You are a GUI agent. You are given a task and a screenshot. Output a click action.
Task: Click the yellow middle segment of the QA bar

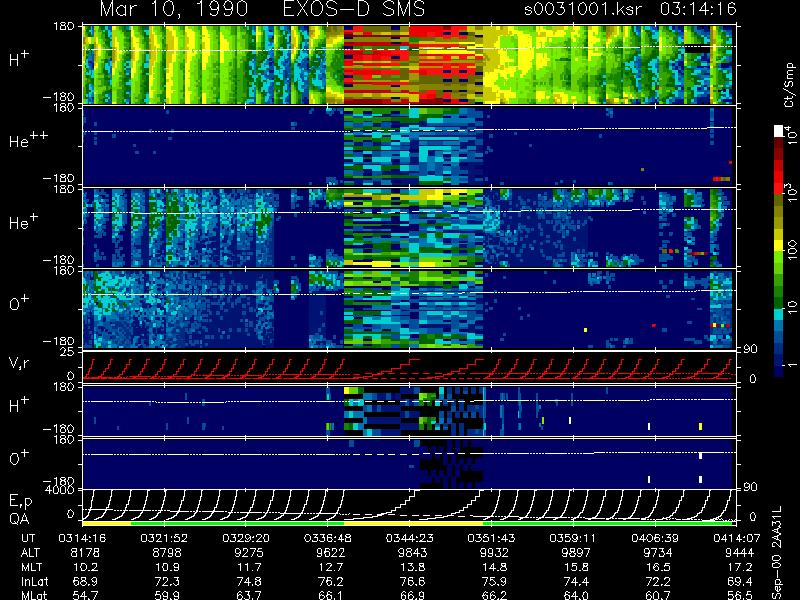pos(413,523)
